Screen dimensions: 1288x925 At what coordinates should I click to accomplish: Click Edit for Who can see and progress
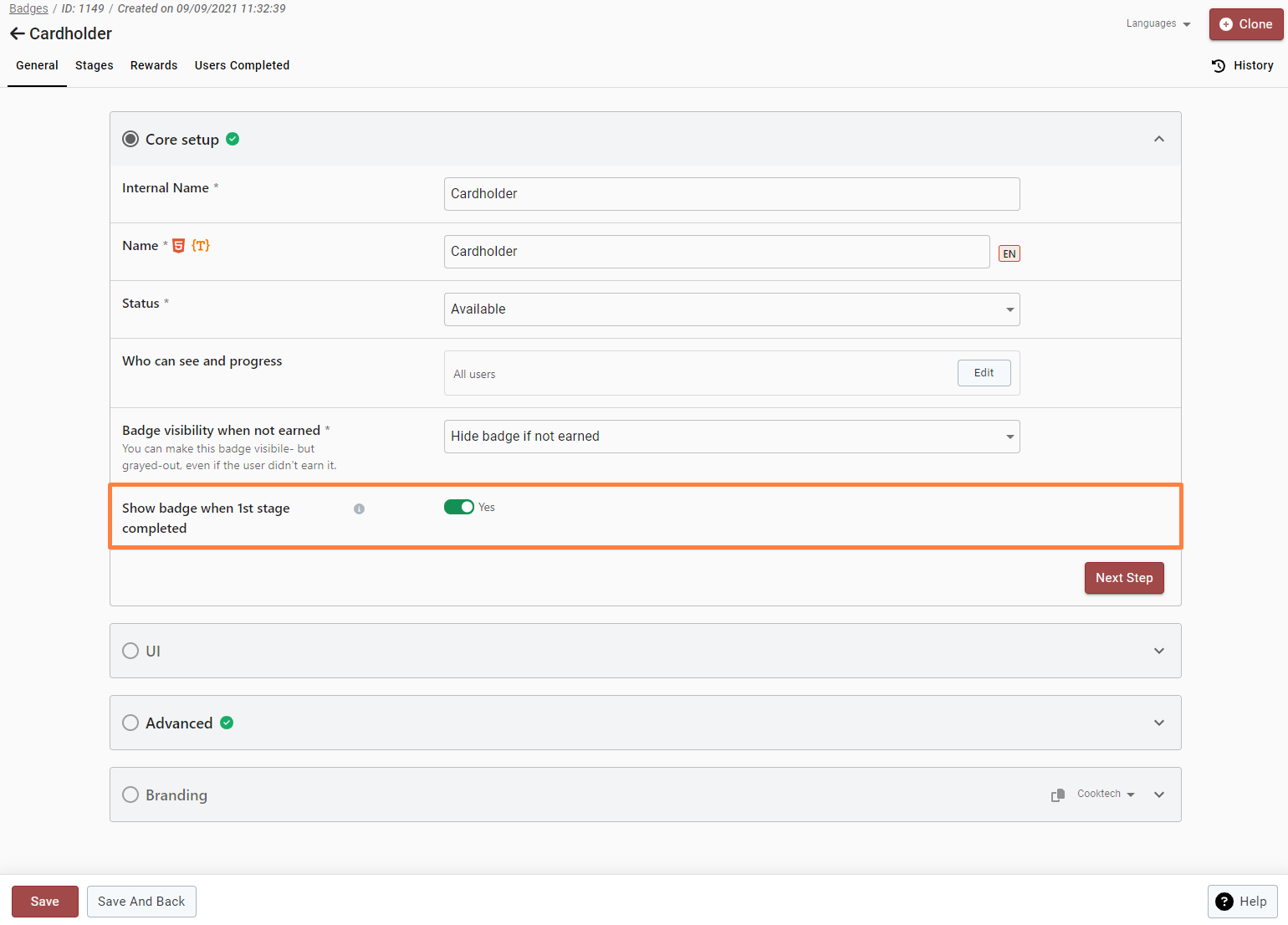tap(984, 373)
